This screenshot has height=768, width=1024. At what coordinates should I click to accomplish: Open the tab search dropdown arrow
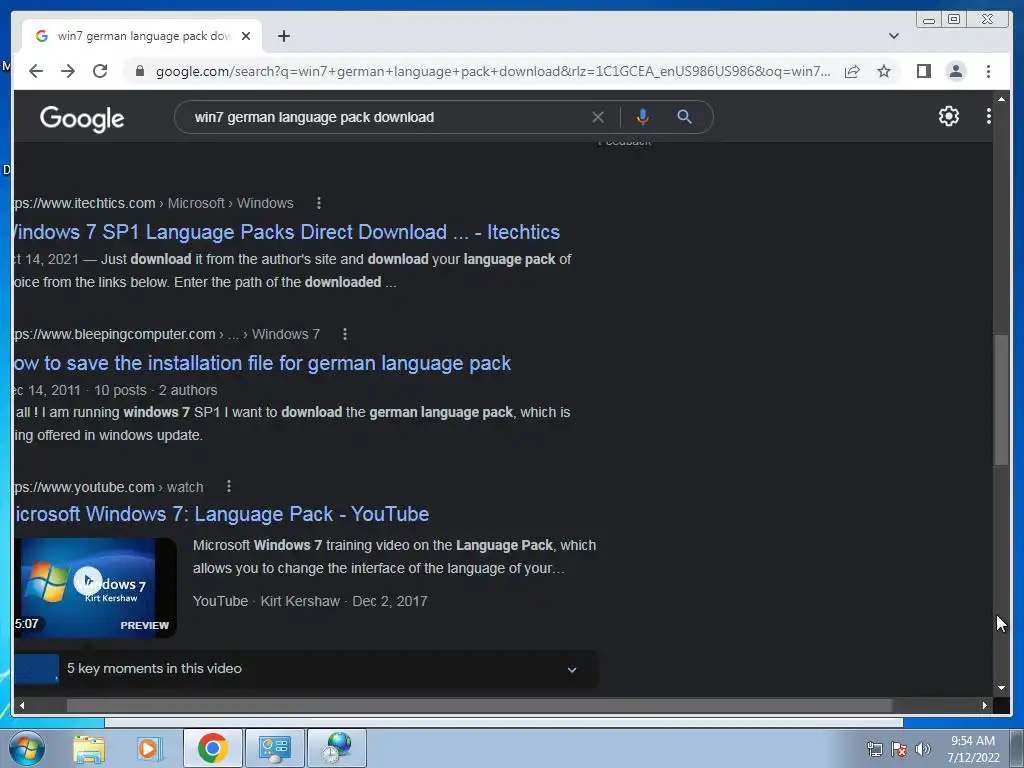pyautogui.click(x=893, y=36)
